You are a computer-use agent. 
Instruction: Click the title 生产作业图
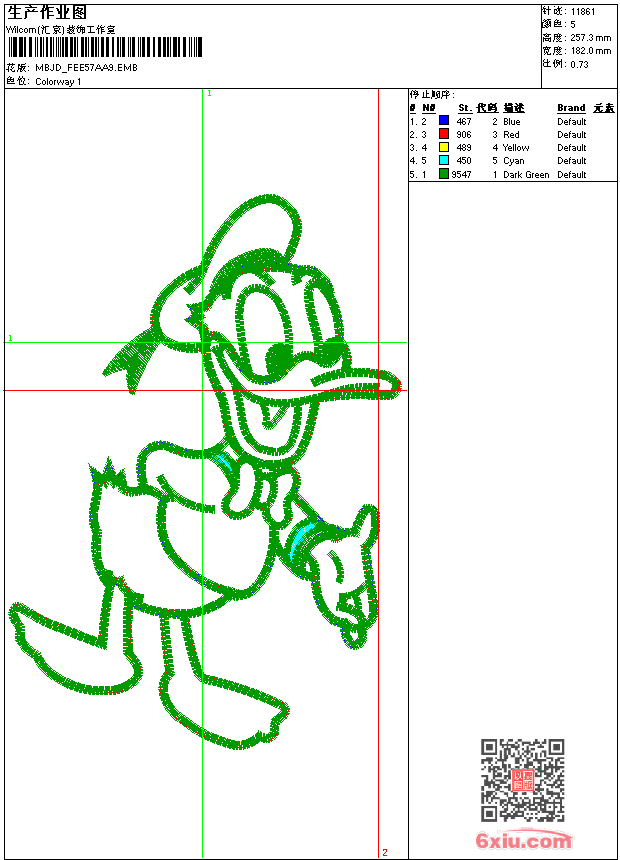pos(47,13)
